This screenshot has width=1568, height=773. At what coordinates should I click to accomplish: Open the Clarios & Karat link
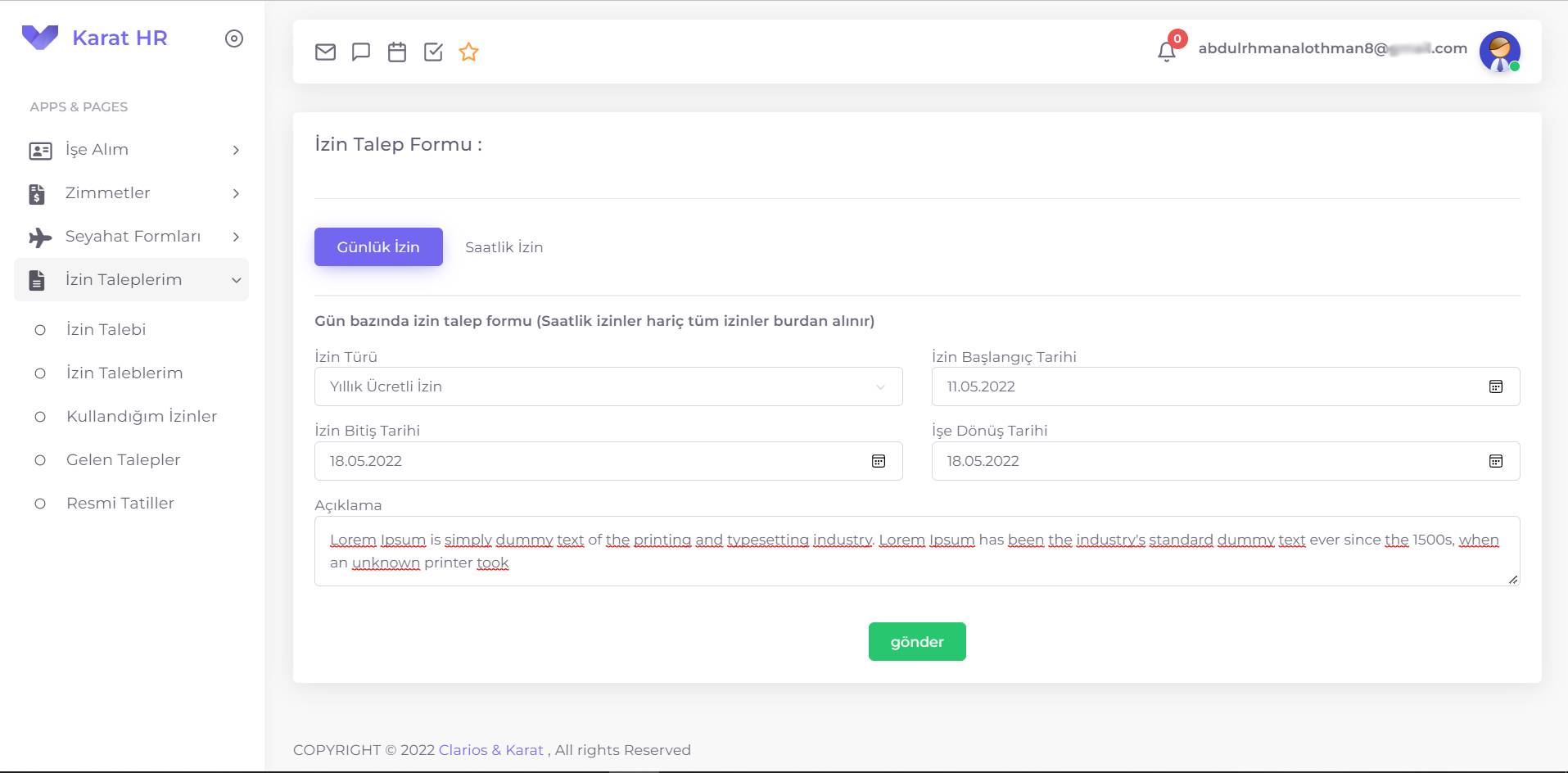click(490, 749)
